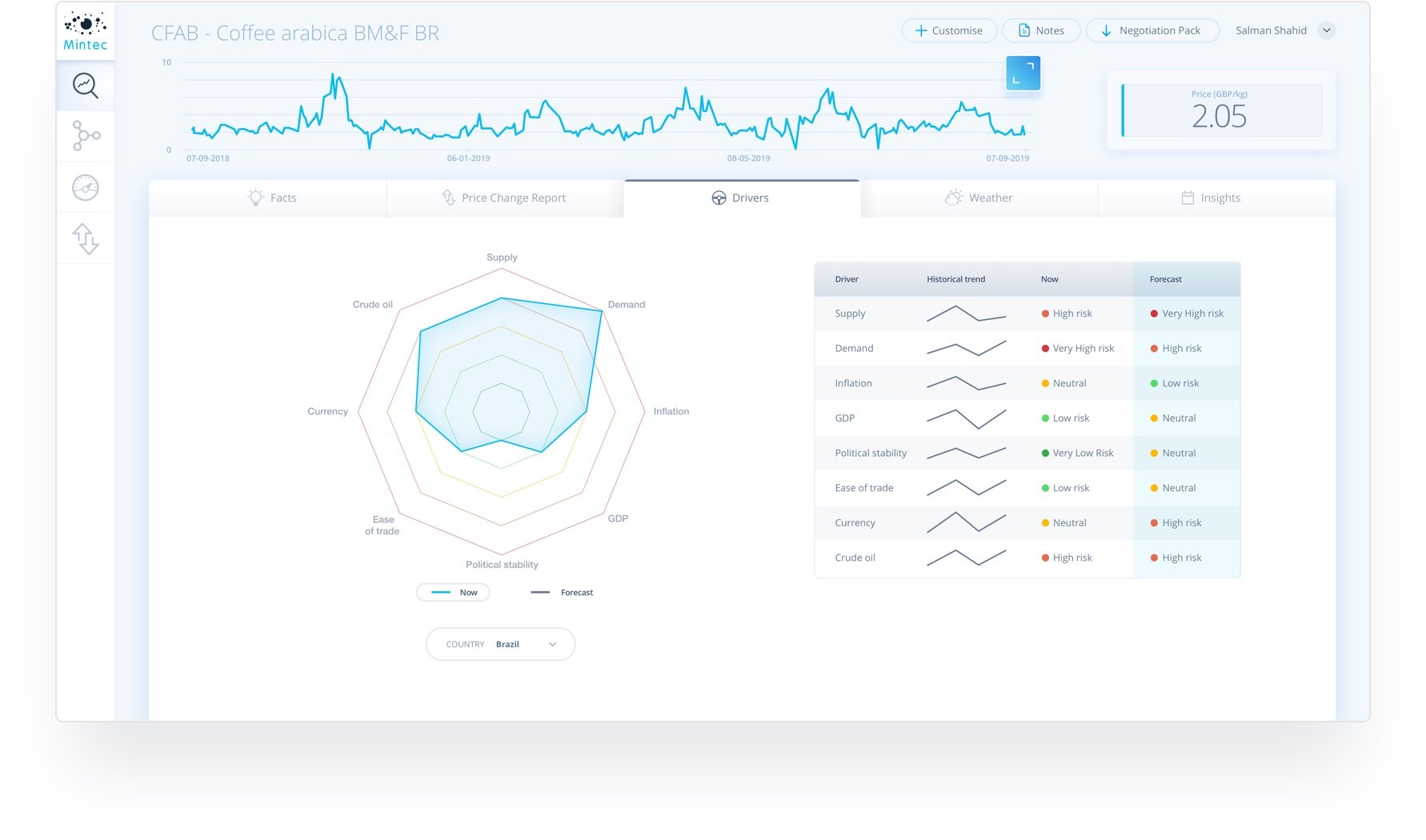The width and height of the screenshot is (1426, 840).
Task: Click the blue expand chart icon above the graph
Action: (1023, 73)
